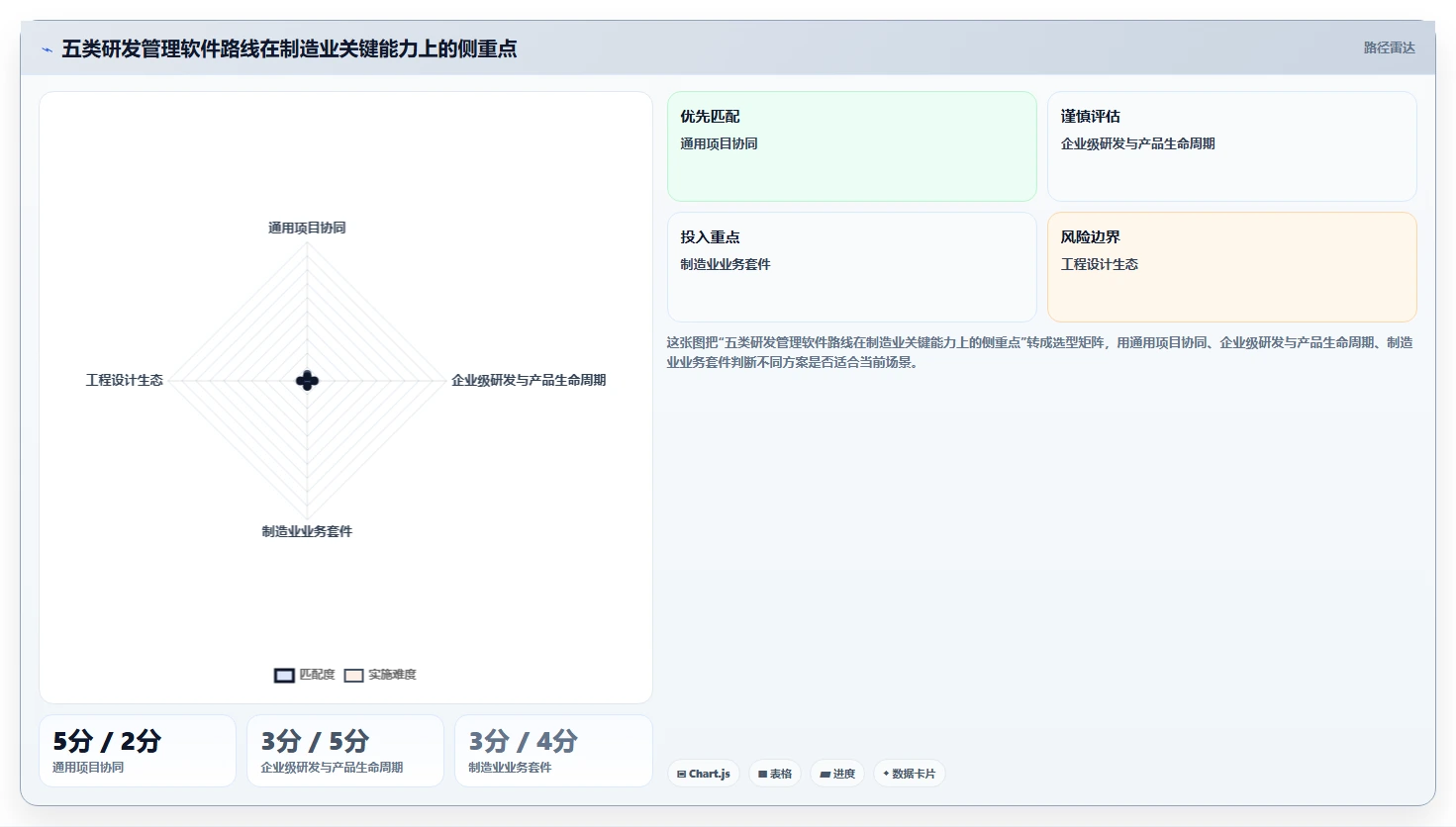Image resolution: width=1456 pixels, height=827 pixels.
Task: Click the radar chart center data point
Action: tap(307, 381)
